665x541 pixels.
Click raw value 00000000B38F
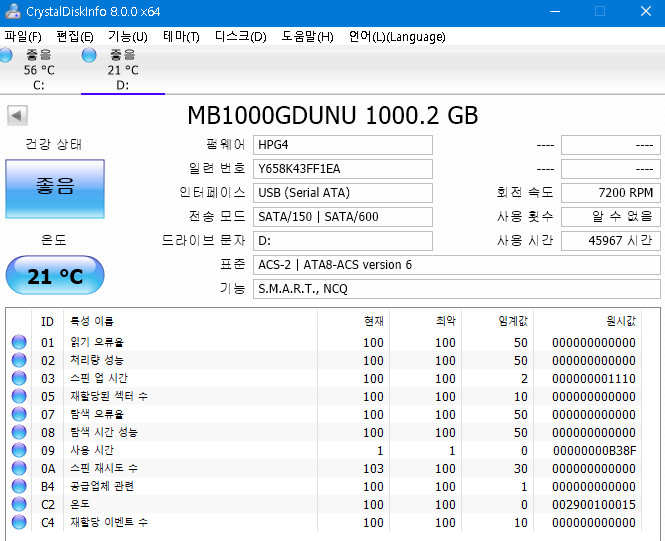pos(594,451)
